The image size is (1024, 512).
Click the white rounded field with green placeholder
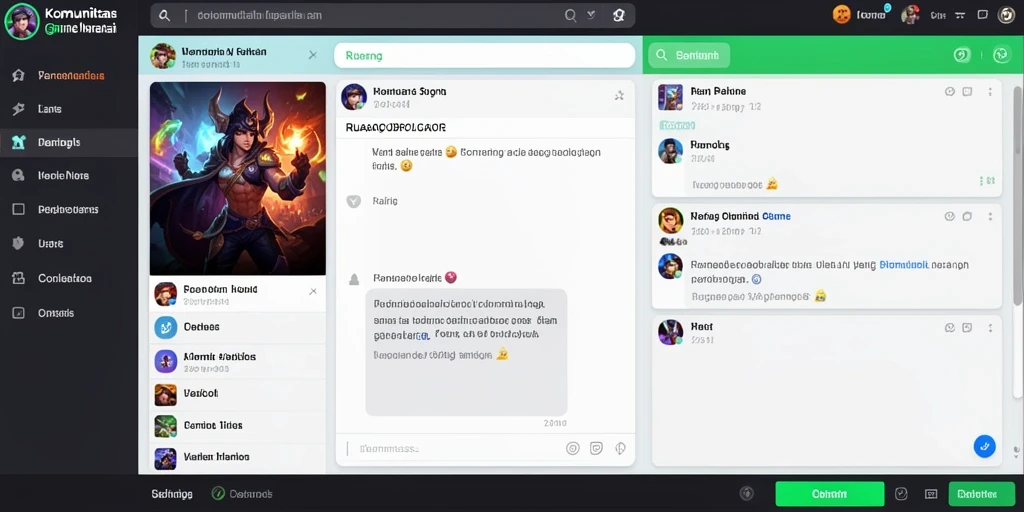485,56
